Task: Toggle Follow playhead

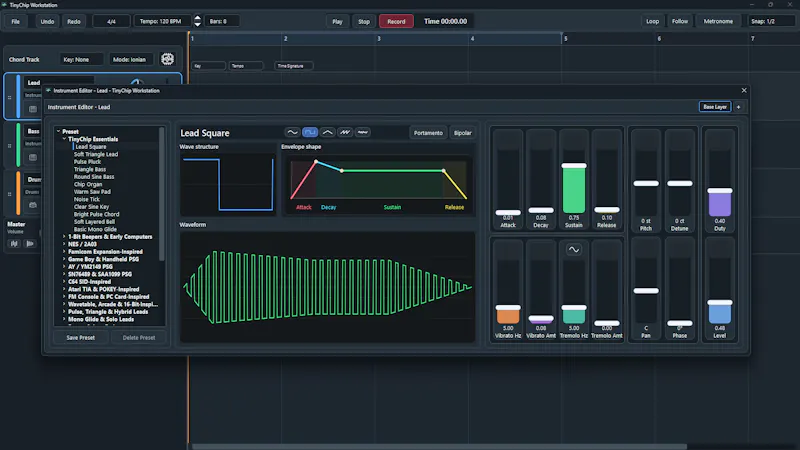Action: pyautogui.click(x=680, y=21)
